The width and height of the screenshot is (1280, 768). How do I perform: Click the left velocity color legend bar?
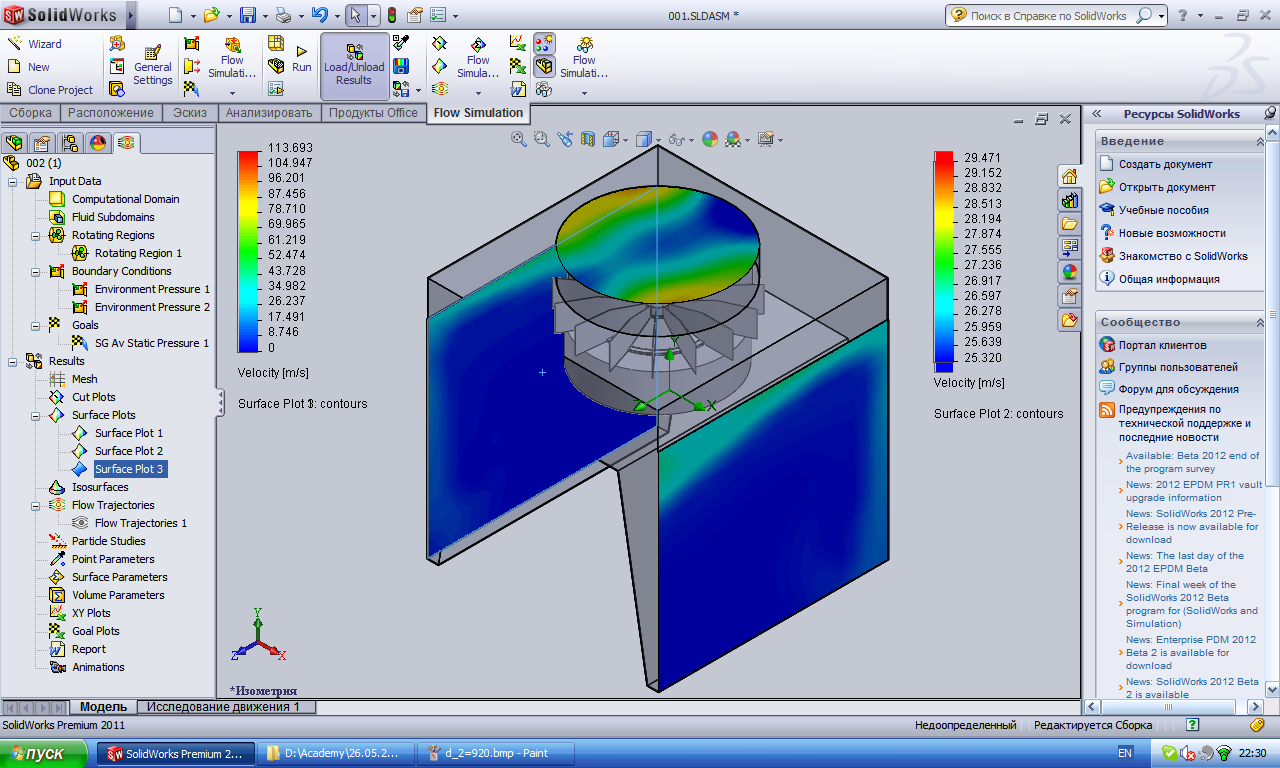click(x=249, y=251)
